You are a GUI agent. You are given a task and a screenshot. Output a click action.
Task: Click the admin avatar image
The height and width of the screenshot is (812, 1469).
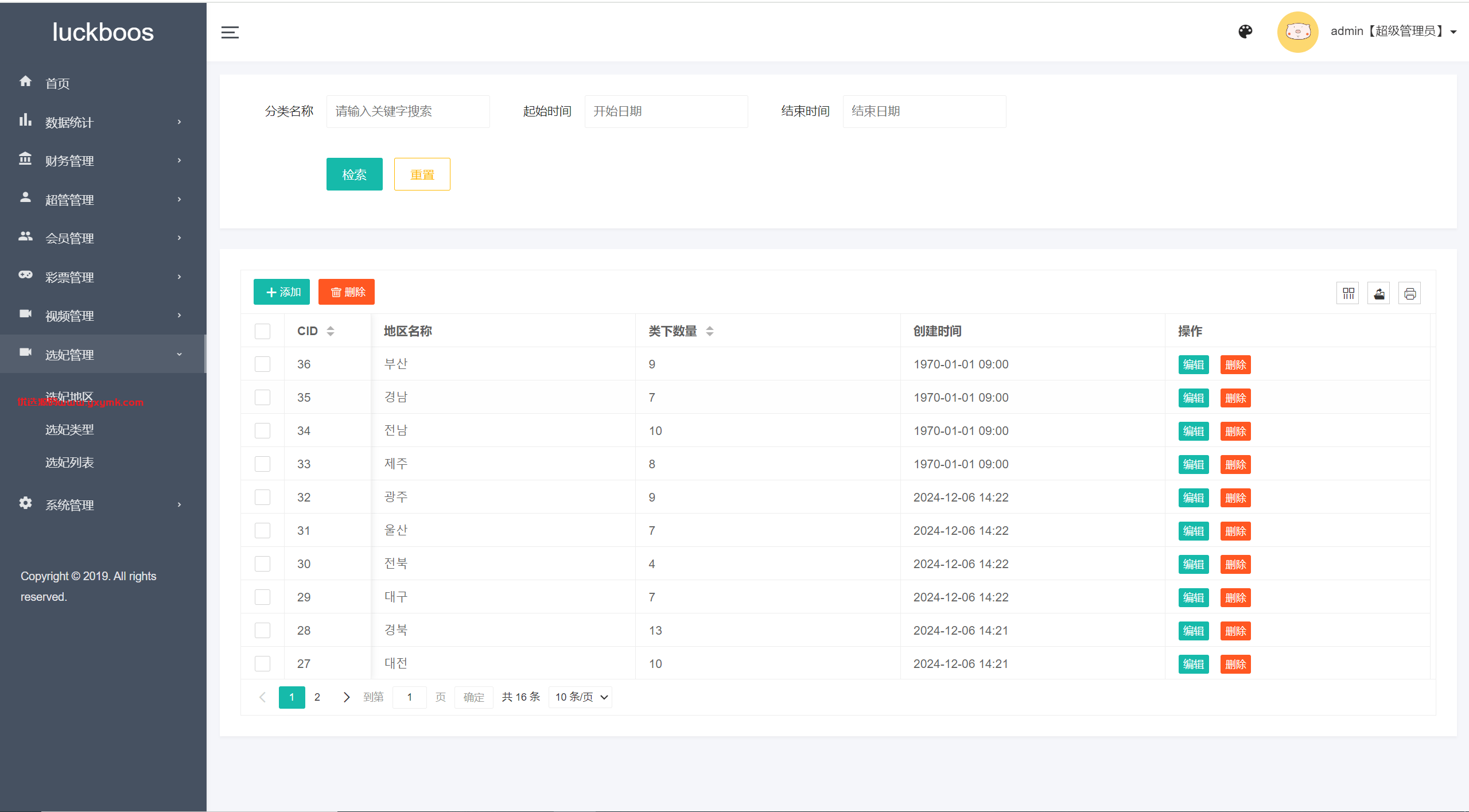coord(1297,32)
